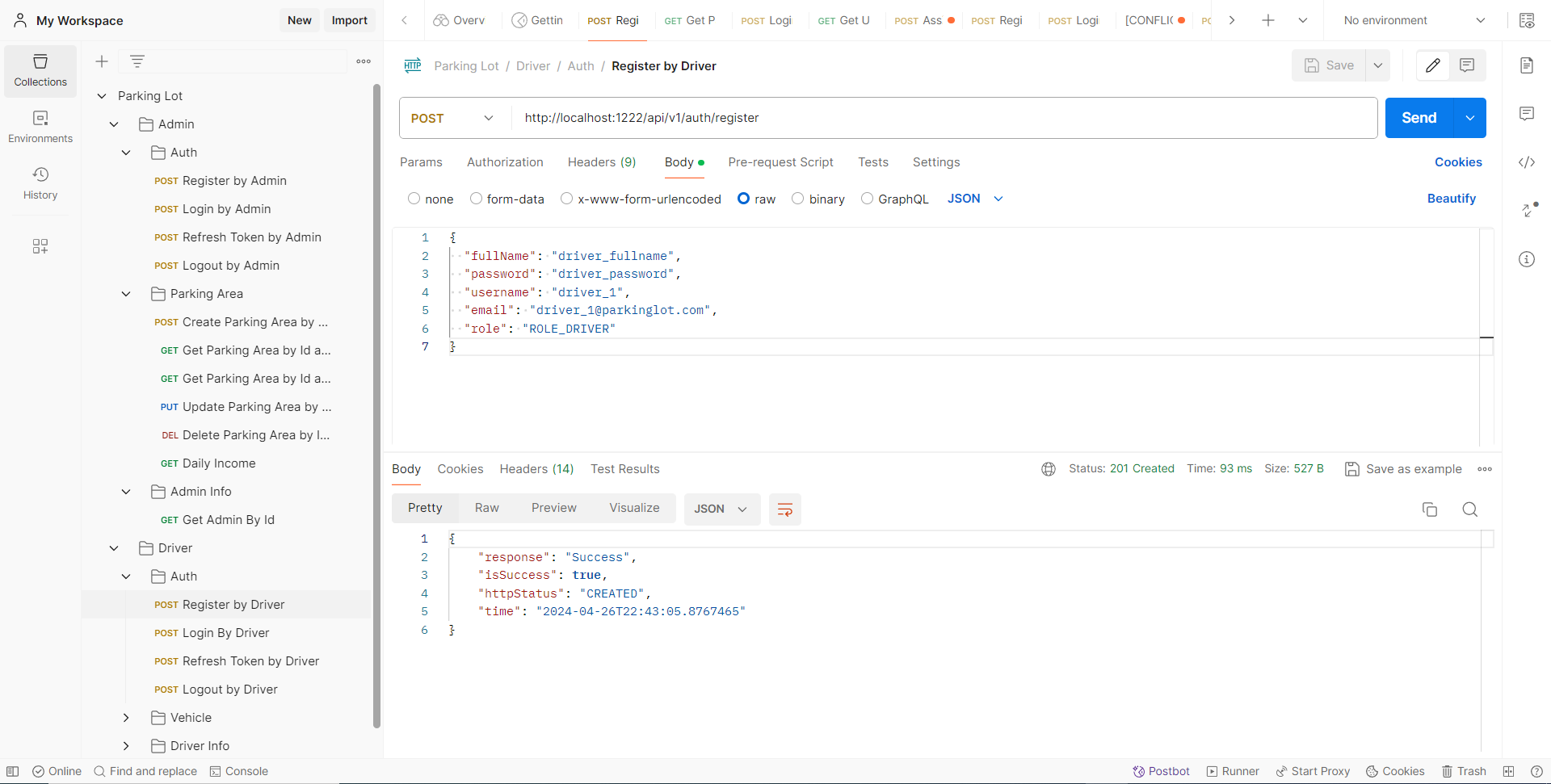Click Save as example
The height and width of the screenshot is (784, 1551).
[1403, 469]
